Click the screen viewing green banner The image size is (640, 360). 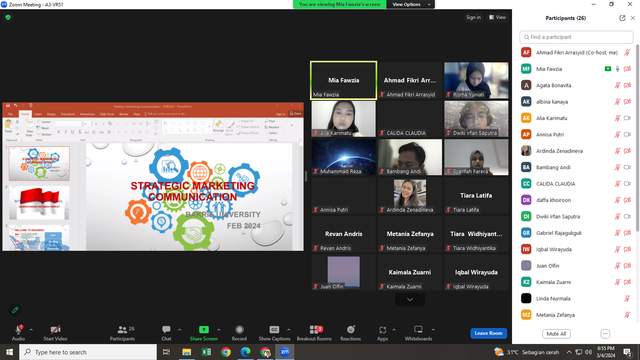(339, 4)
